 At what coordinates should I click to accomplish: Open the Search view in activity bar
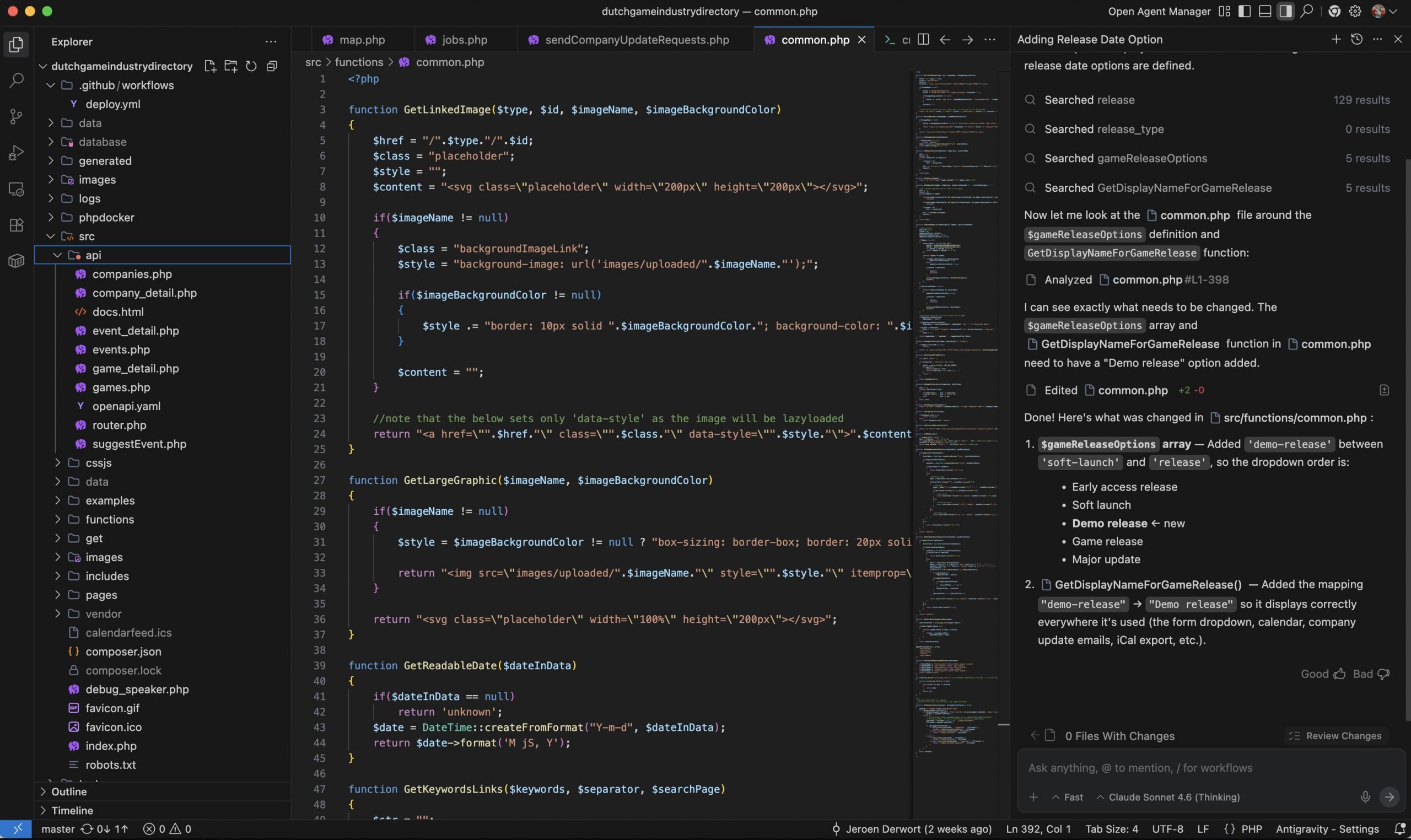pos(17,80)
